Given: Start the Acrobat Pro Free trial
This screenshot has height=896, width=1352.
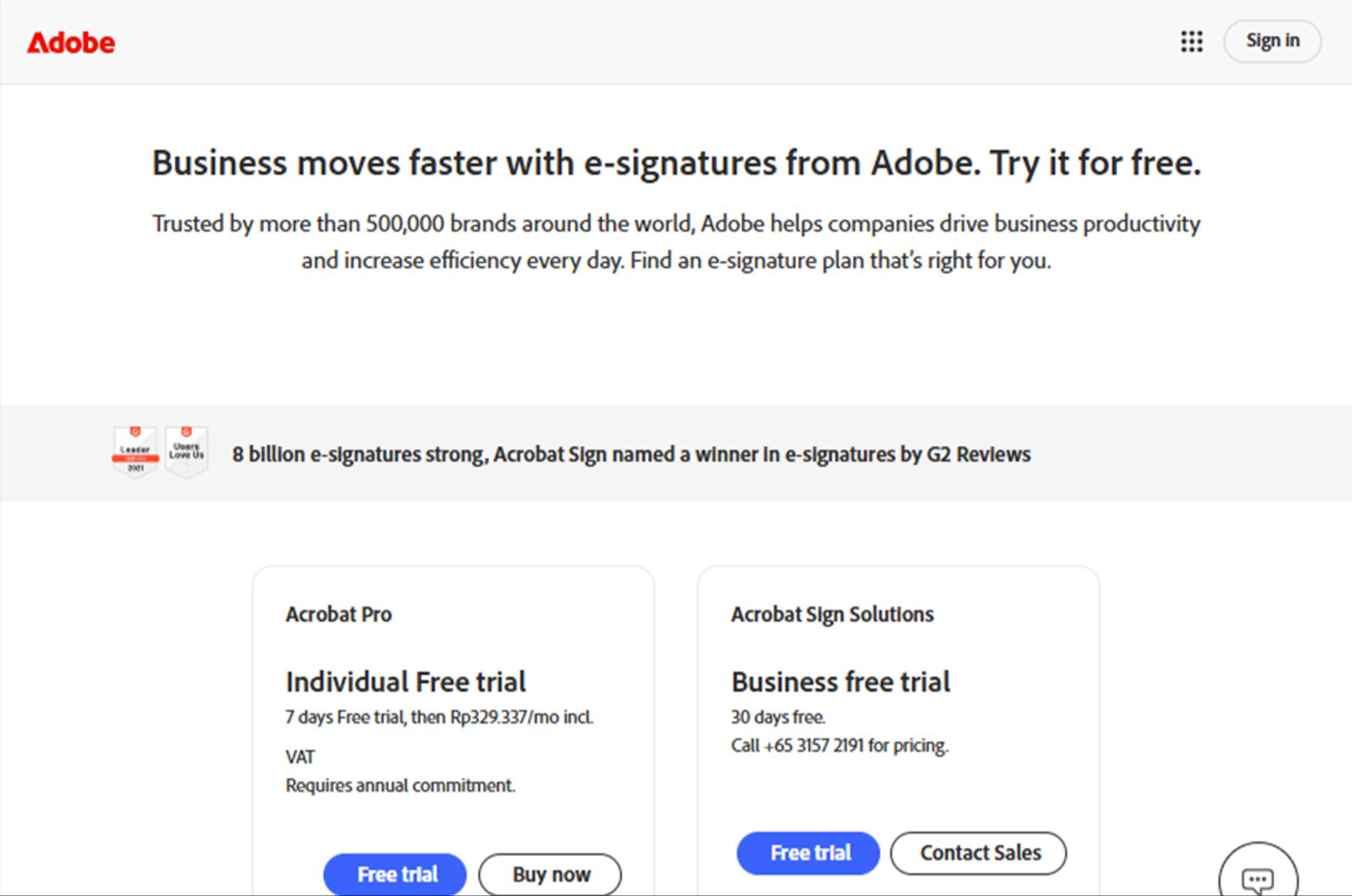Looking at the screenshot, I should (x=395, y=874).
